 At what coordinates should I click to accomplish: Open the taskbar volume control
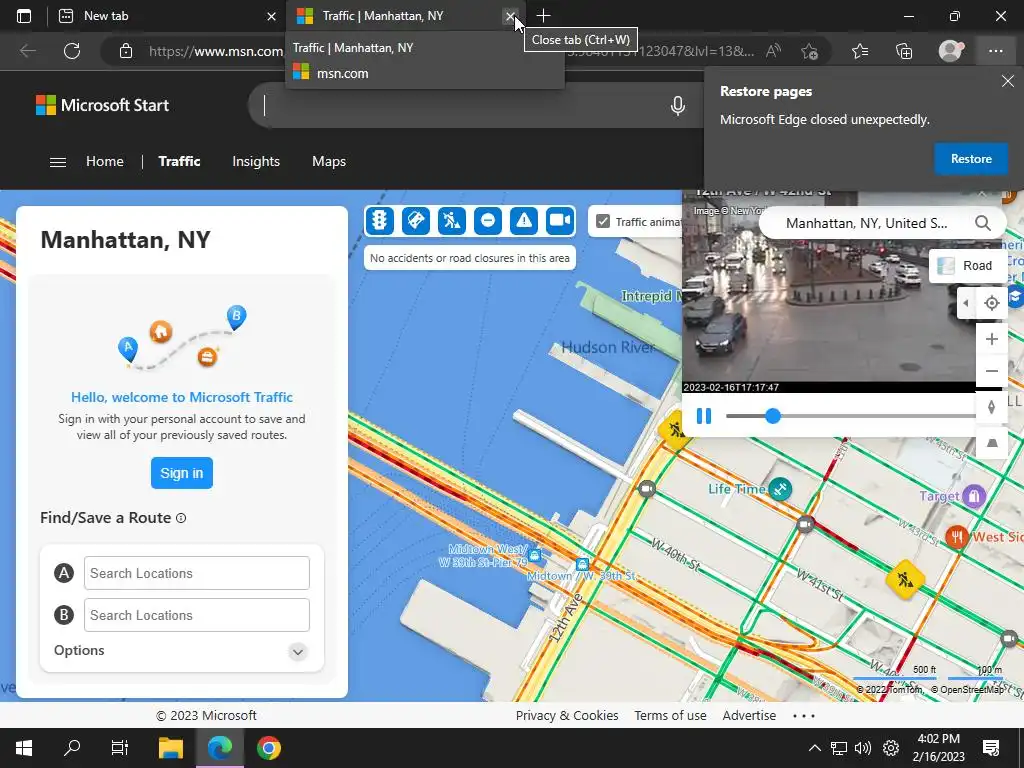(863, 748)
